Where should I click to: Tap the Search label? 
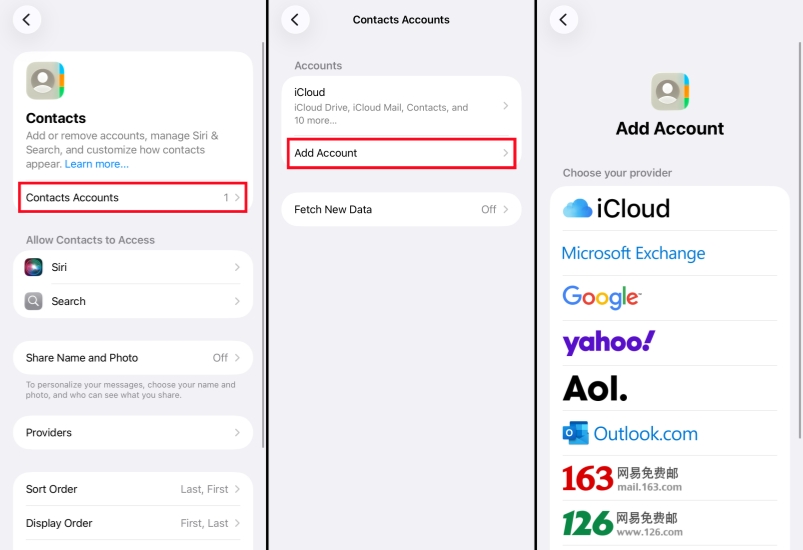[68, 301]
